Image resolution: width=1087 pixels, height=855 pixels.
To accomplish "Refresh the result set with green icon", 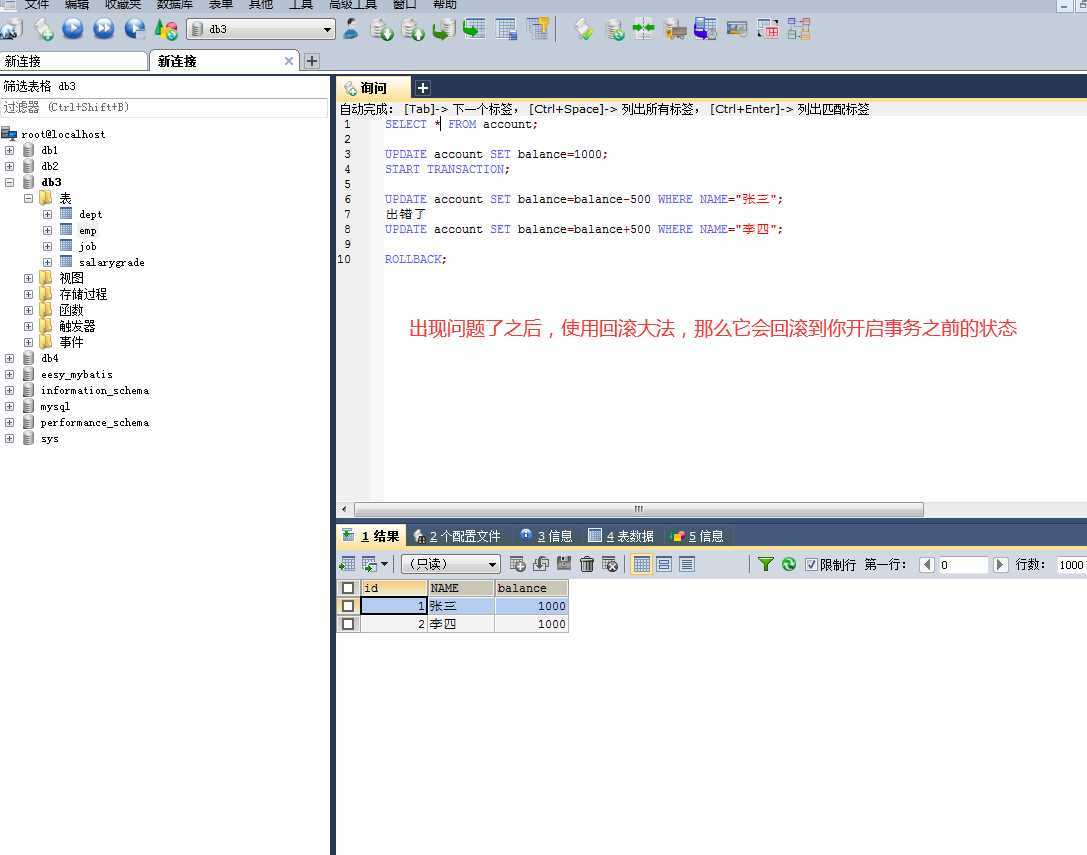I will coord(789,564).
